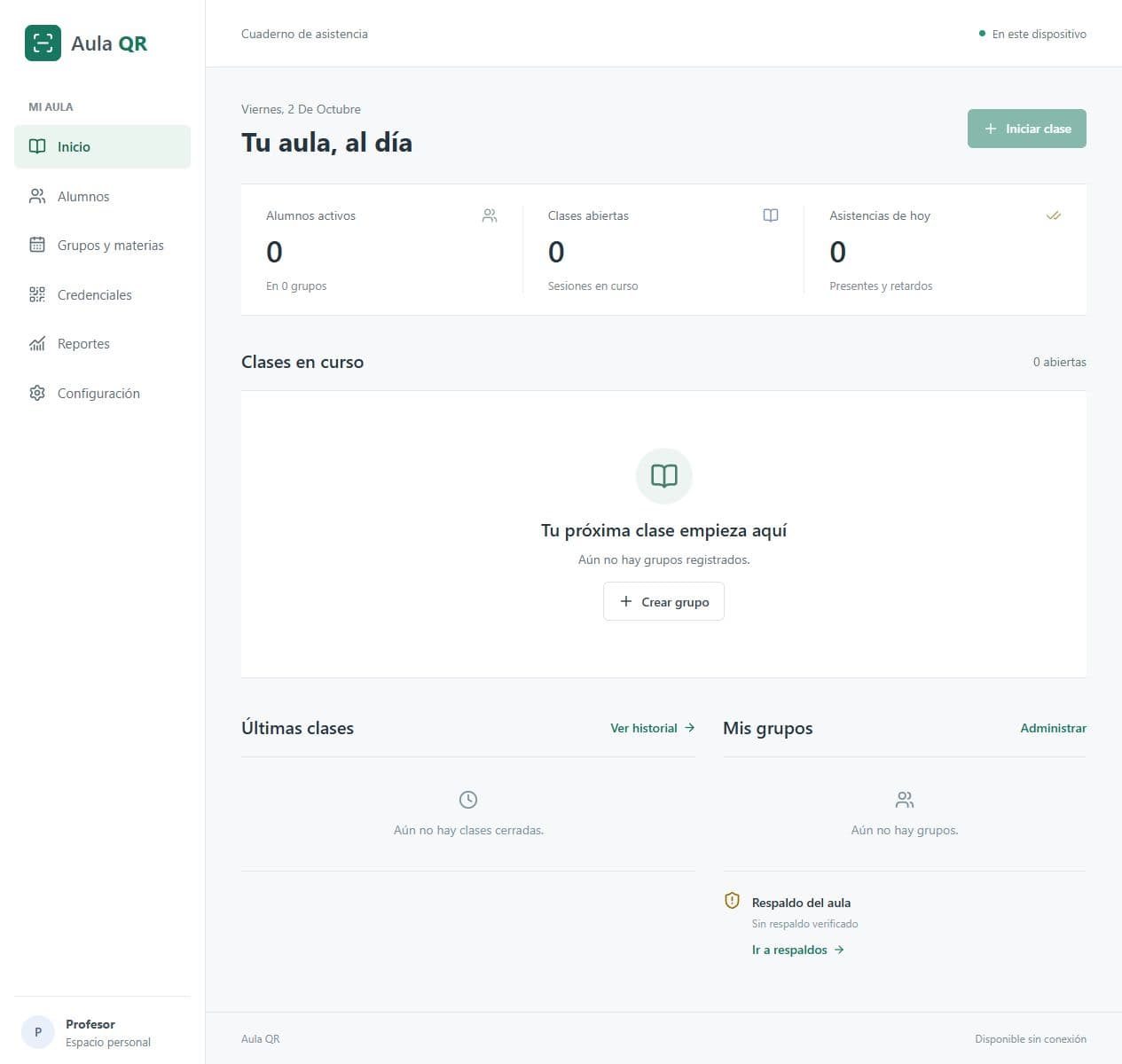The width and height of the screenshot is (1122, 1064).
Task: Click the people icon in Alumnos activos card
Action: (490, 215)
